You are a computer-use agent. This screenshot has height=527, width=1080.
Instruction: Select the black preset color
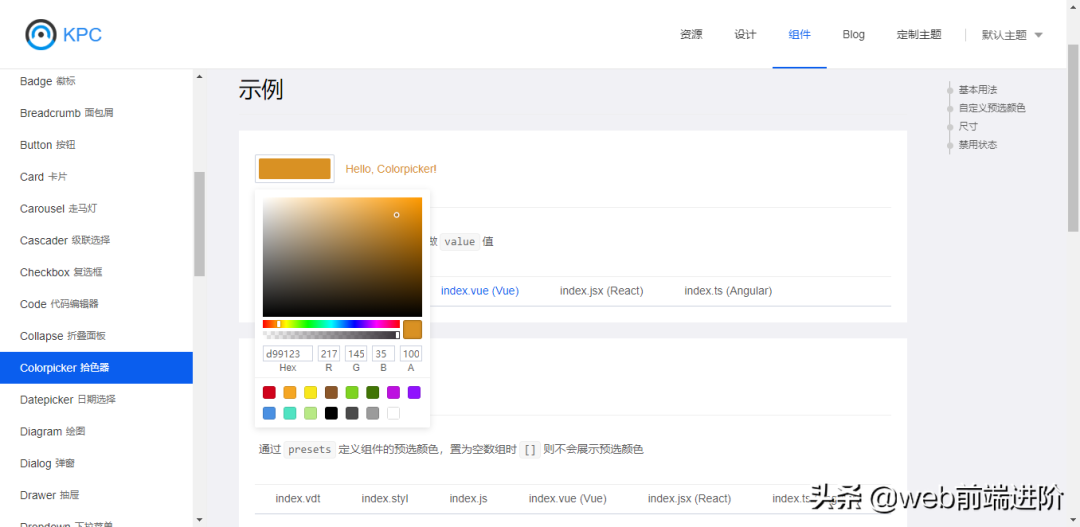331,413
